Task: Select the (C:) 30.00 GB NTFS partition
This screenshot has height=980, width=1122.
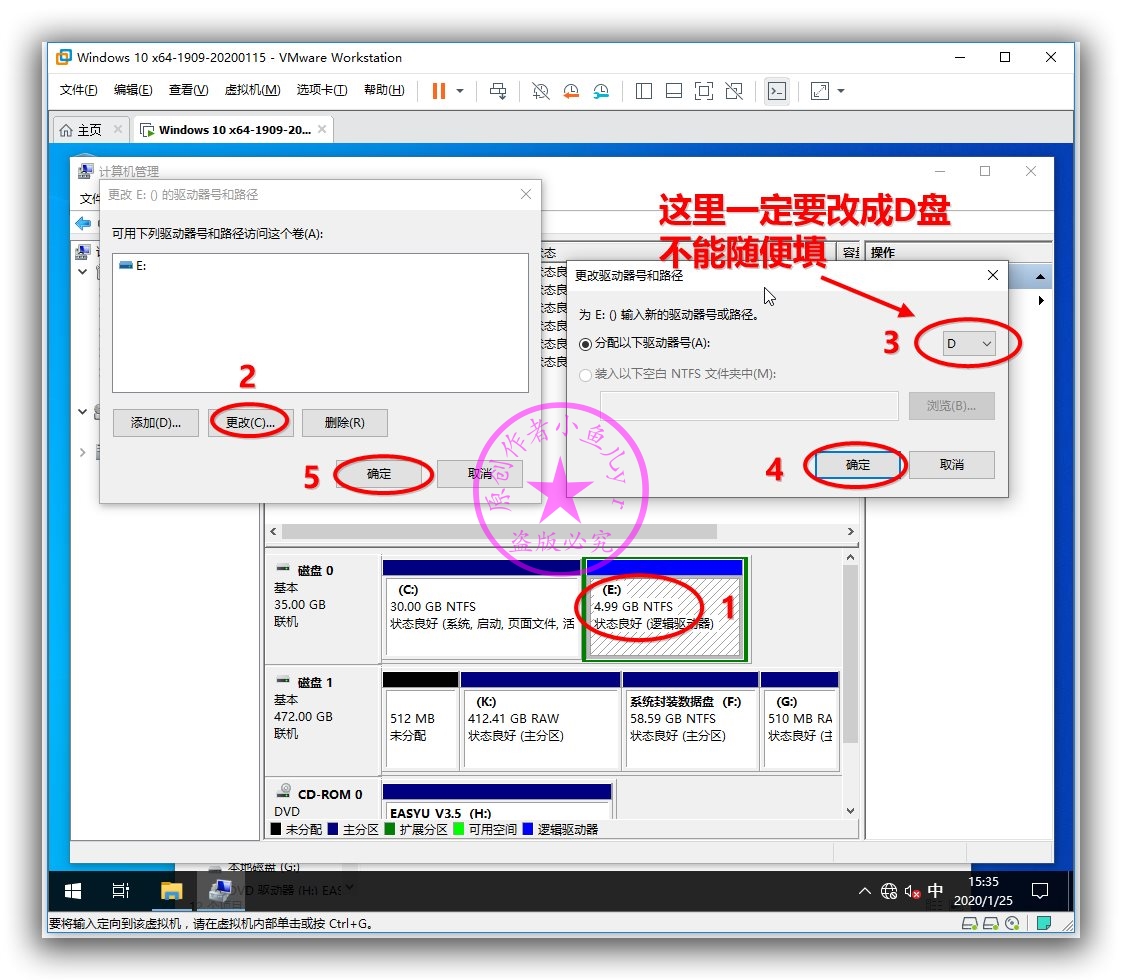Action: (482, 609)
